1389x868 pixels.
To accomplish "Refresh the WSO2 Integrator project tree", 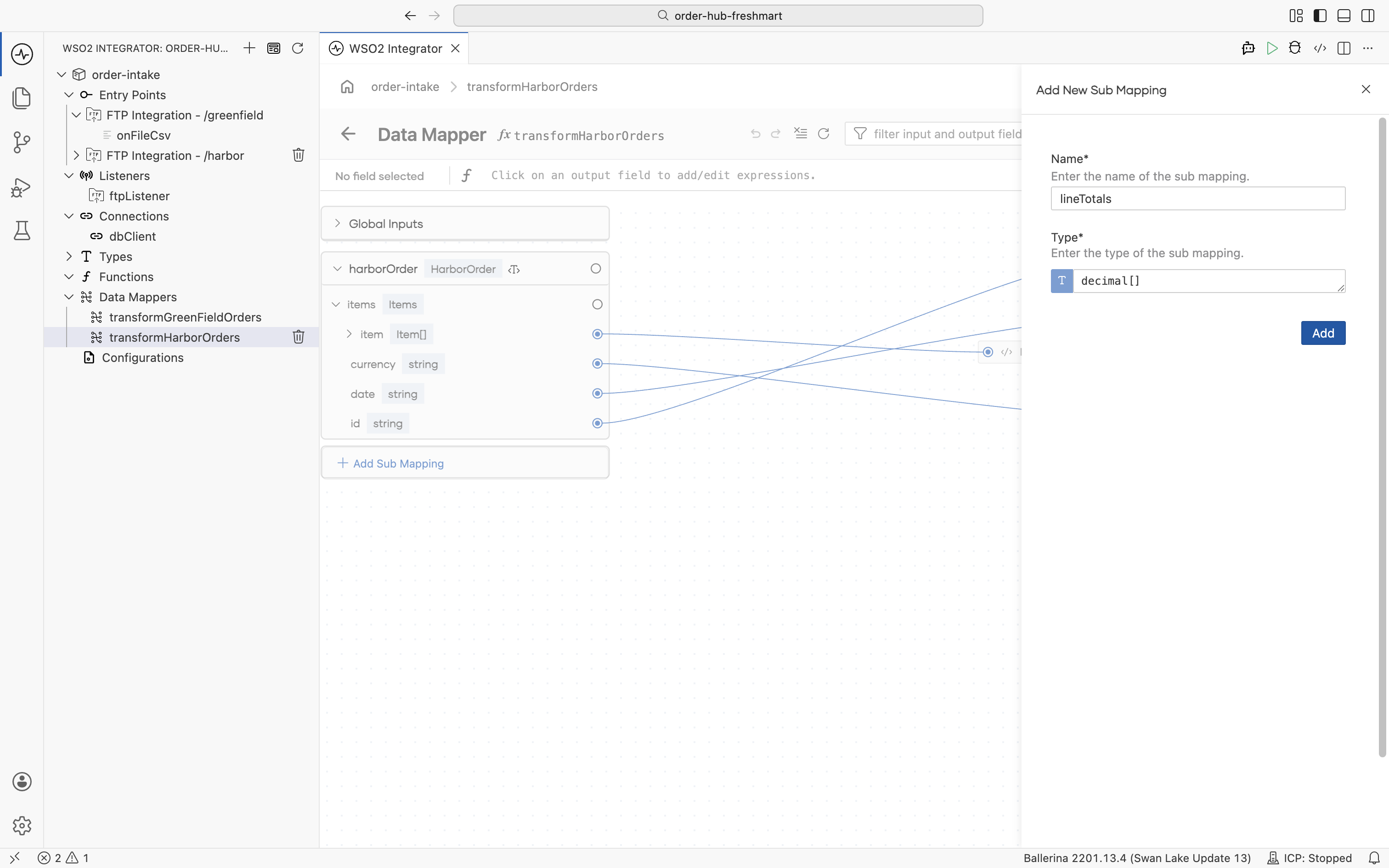I will tap(297, 48).
